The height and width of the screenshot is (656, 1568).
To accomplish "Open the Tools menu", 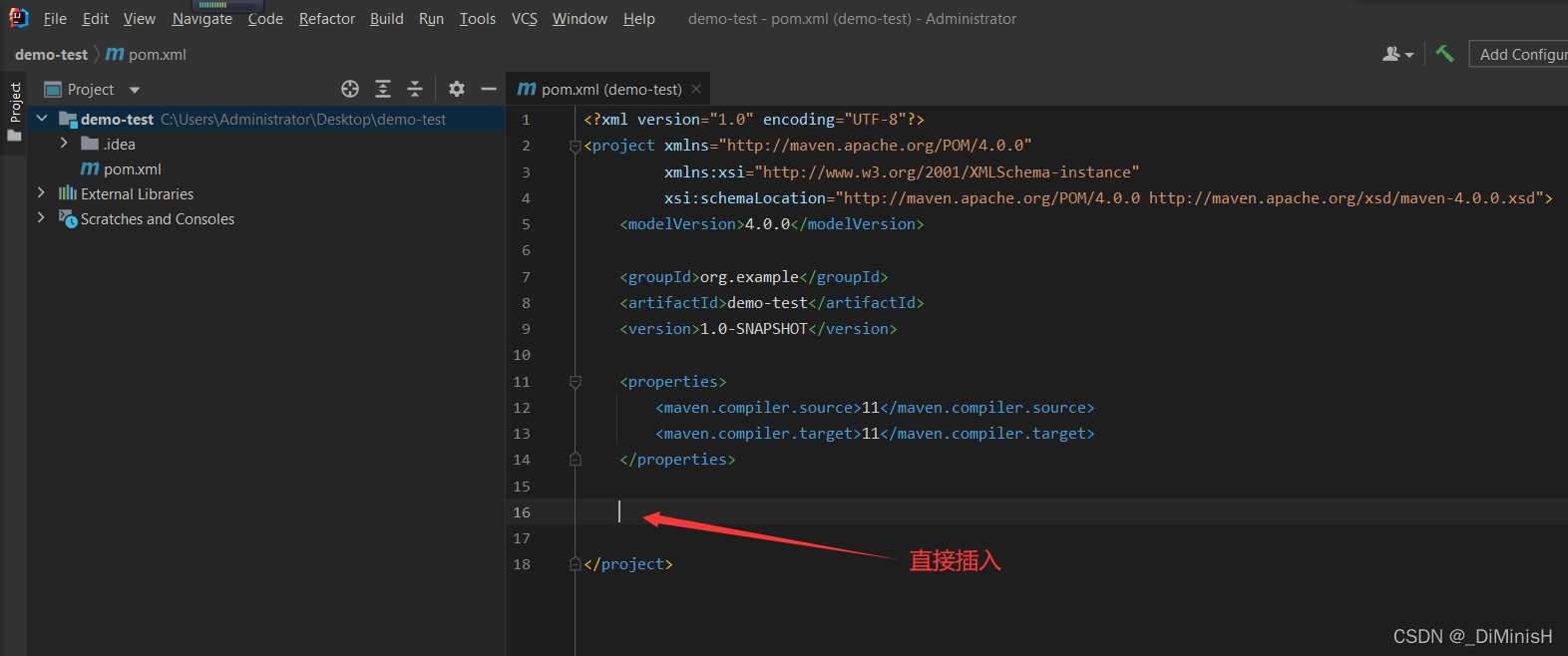I will 478,19.
